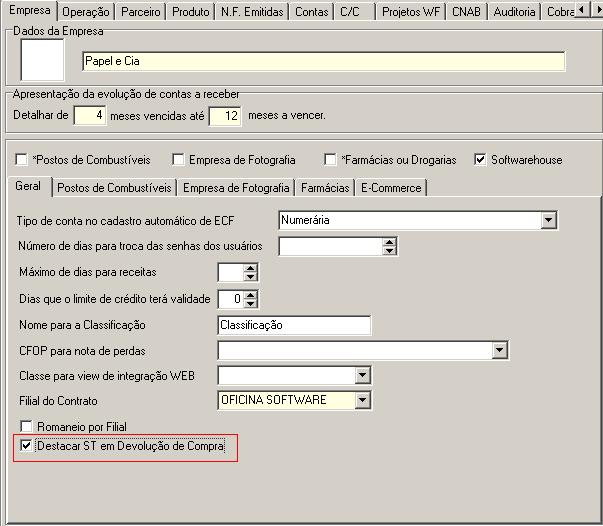Image resolution: width=603 pixels, height=526 pixels.
Task: Click the password change days field
Action: (x=331, y=246)
